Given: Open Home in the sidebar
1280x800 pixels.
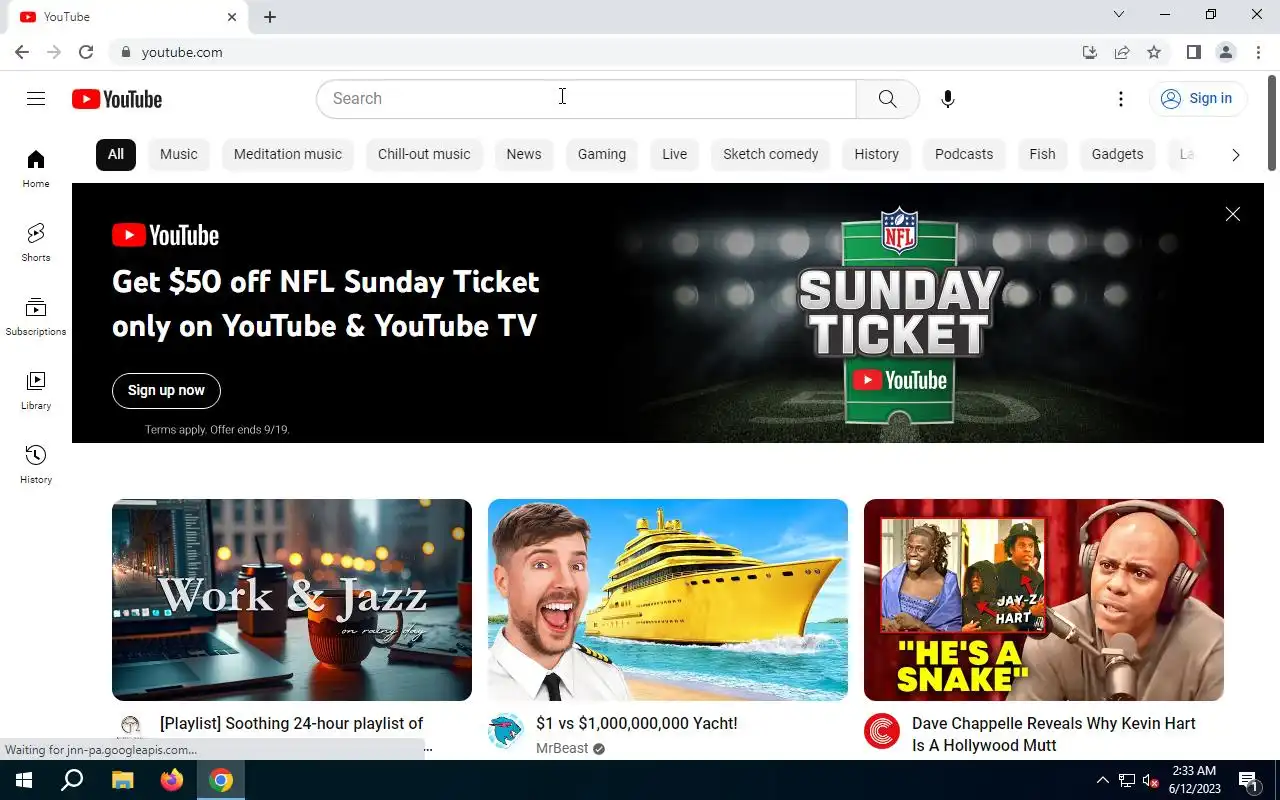Looking at the screenshot, I should 36,169.
